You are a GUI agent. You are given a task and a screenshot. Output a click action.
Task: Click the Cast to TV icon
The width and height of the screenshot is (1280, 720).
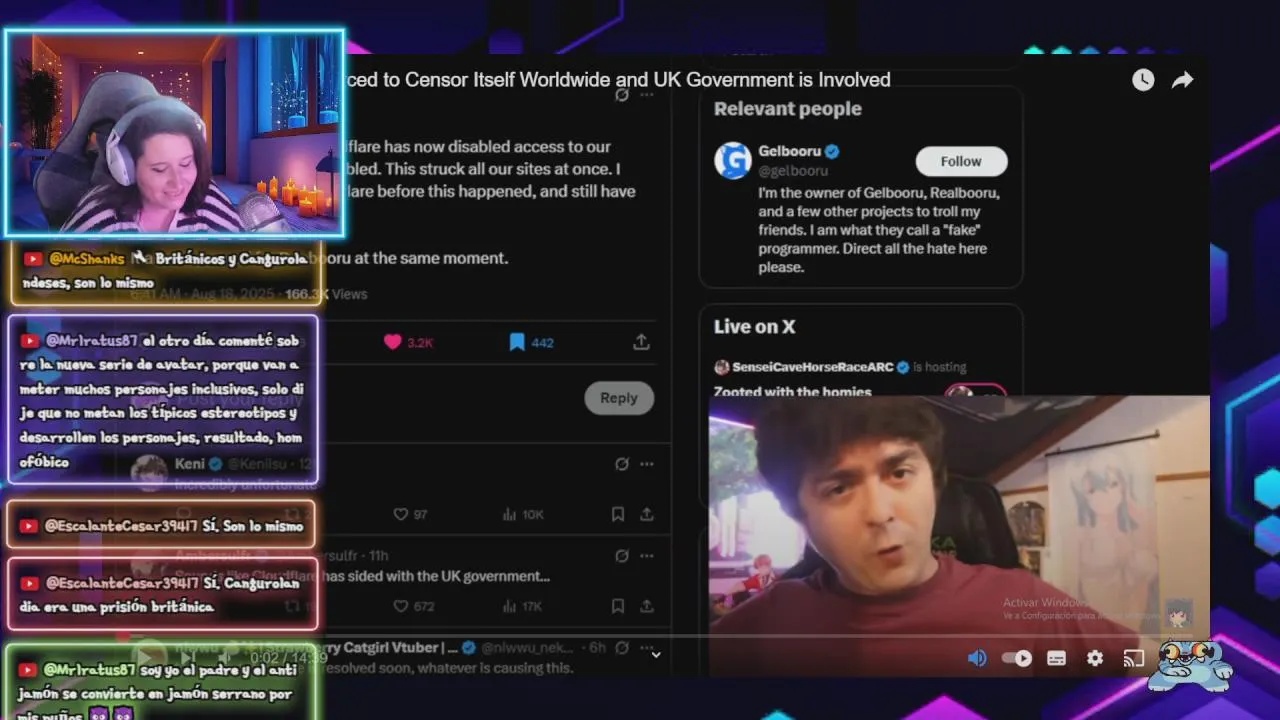(1134, 658)
